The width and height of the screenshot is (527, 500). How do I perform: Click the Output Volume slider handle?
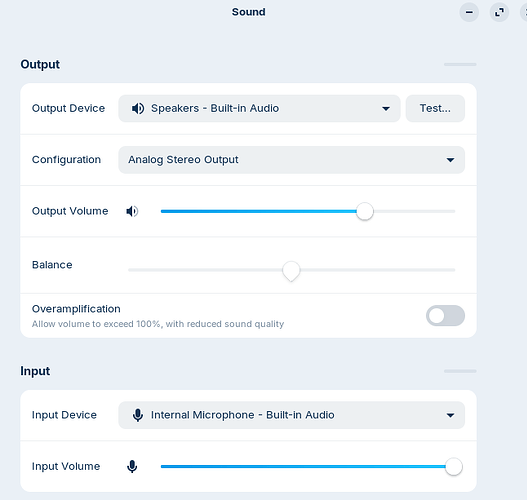(365, 211)
